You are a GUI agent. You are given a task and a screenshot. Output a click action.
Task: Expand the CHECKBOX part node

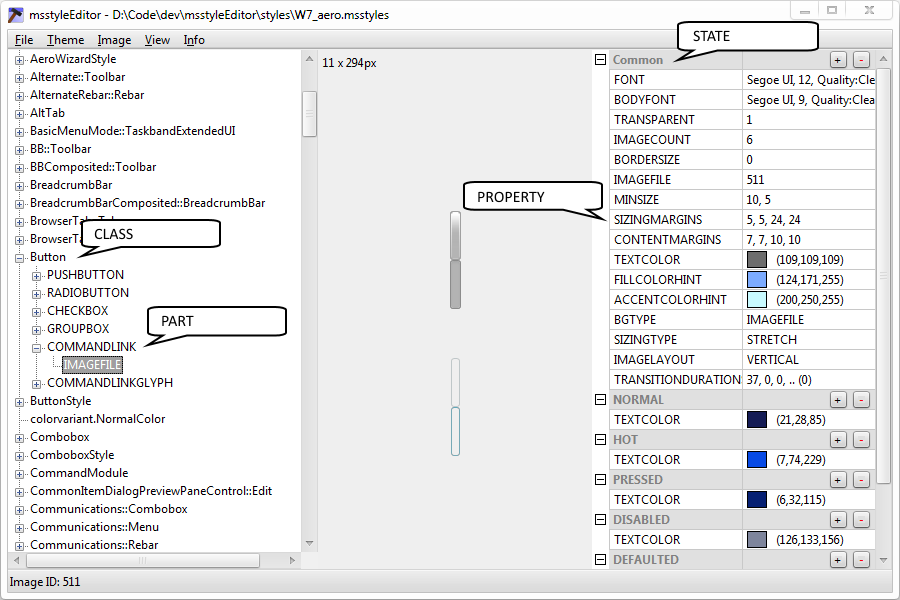pyautogui.click(x=37, y=311)
